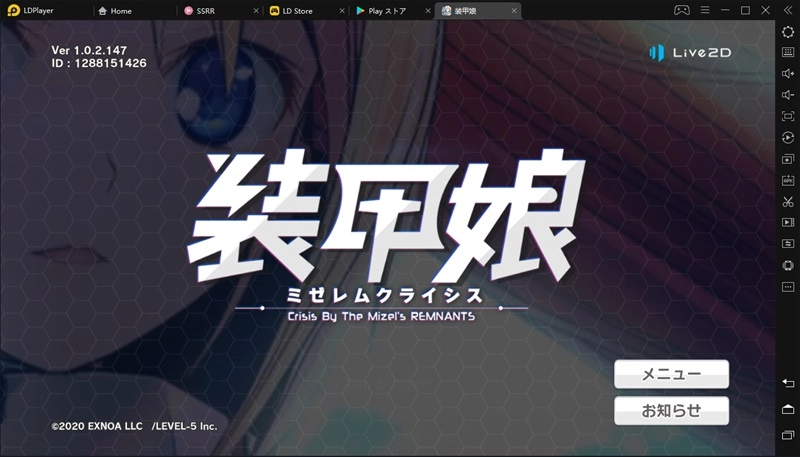The width and height of the screenshot is (800, 457).
Task: Close the LD Store tab
Action: [342, 11]
